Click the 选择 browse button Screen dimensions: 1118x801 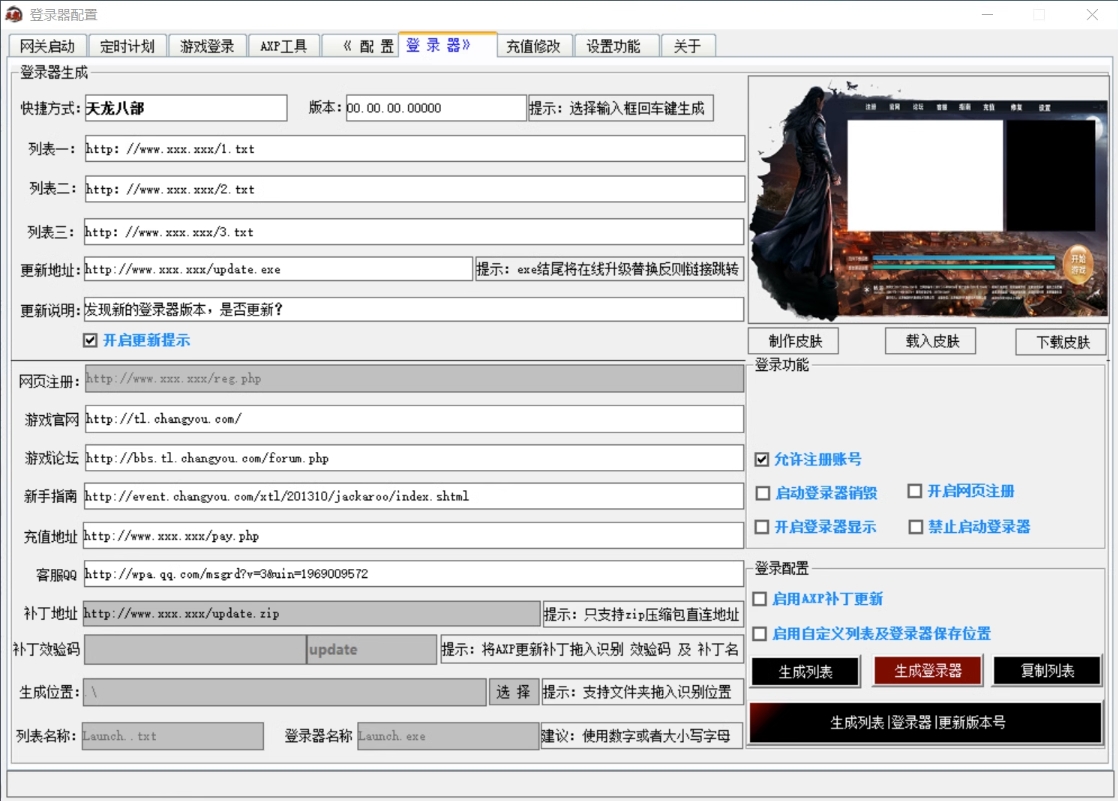pyautogui.click(x=514, y=692)
